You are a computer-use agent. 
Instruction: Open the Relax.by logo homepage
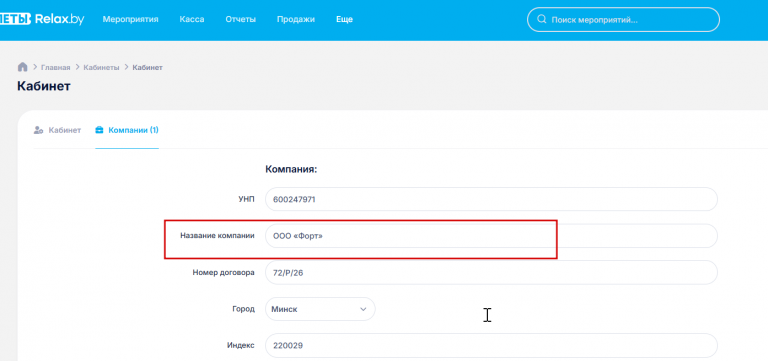[x=42, y=19]
